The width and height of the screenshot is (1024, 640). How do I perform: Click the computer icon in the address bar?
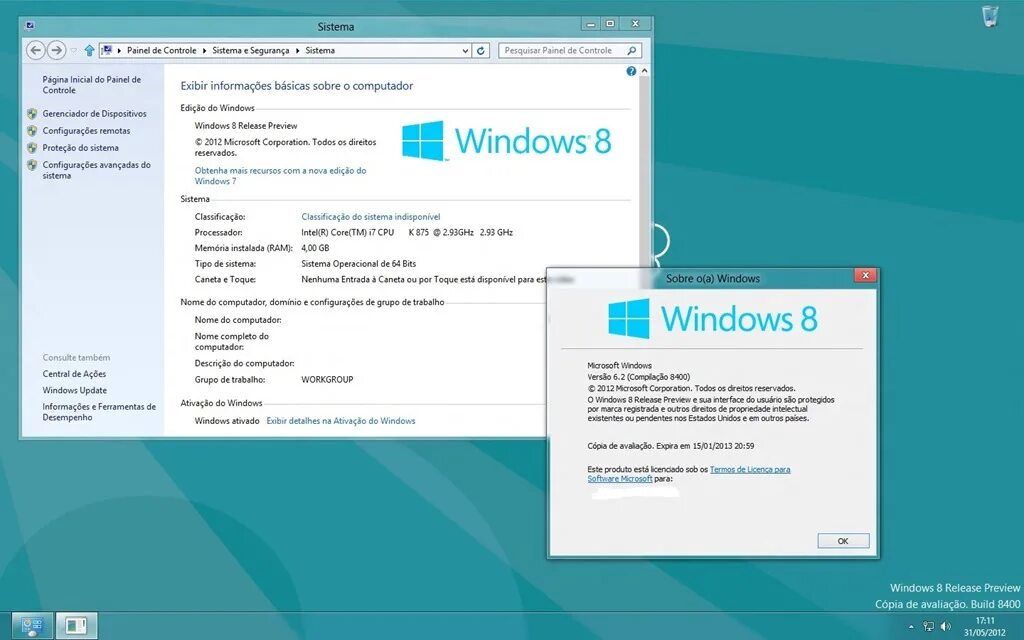(x=107, y=50)
